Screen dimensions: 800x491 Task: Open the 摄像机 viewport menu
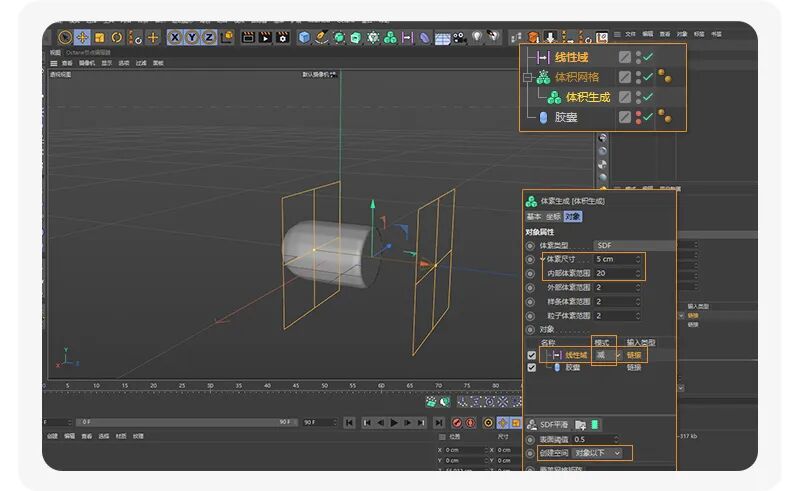(87, 63)
